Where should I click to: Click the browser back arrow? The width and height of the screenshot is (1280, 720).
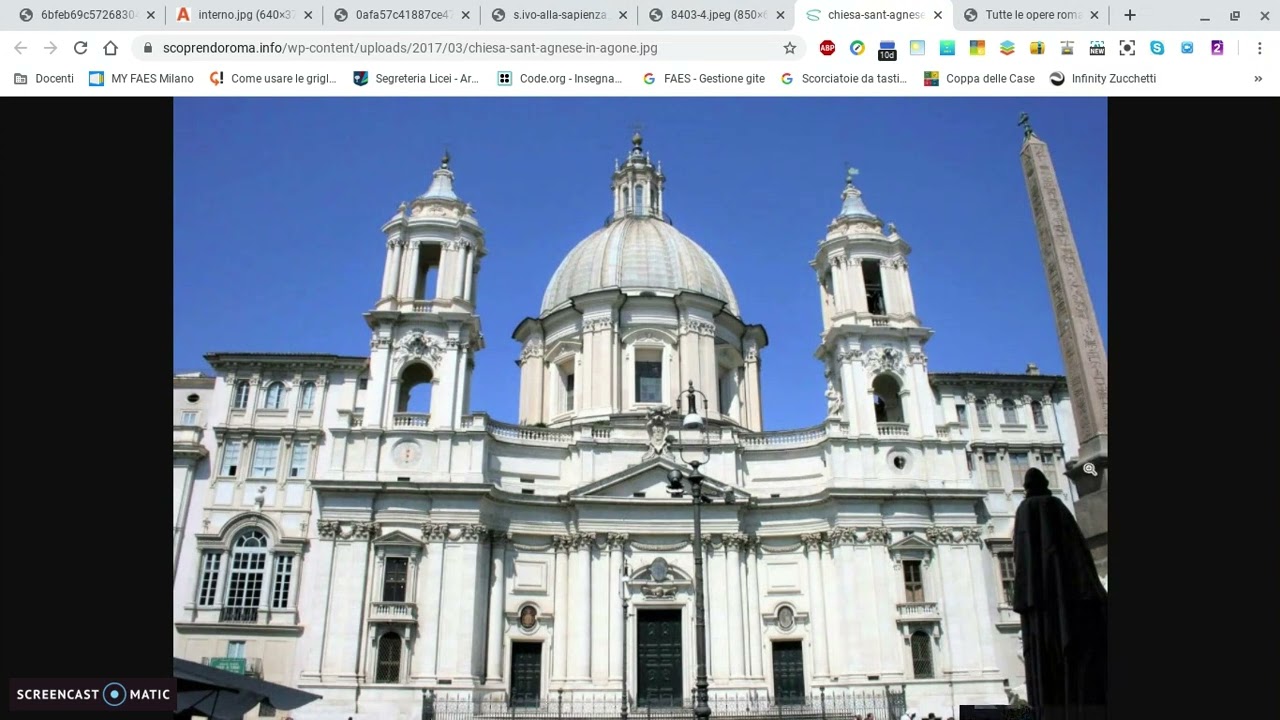coord(21,48)
